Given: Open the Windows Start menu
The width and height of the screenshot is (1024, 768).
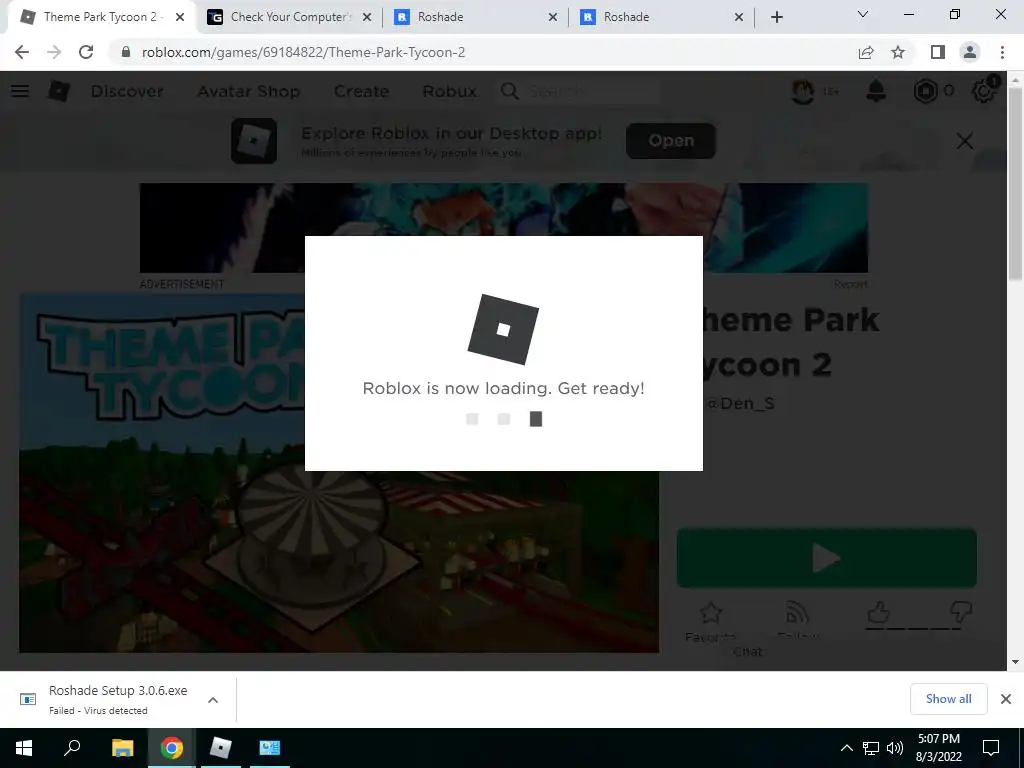Looking at the screenshot, I should 24,748.
